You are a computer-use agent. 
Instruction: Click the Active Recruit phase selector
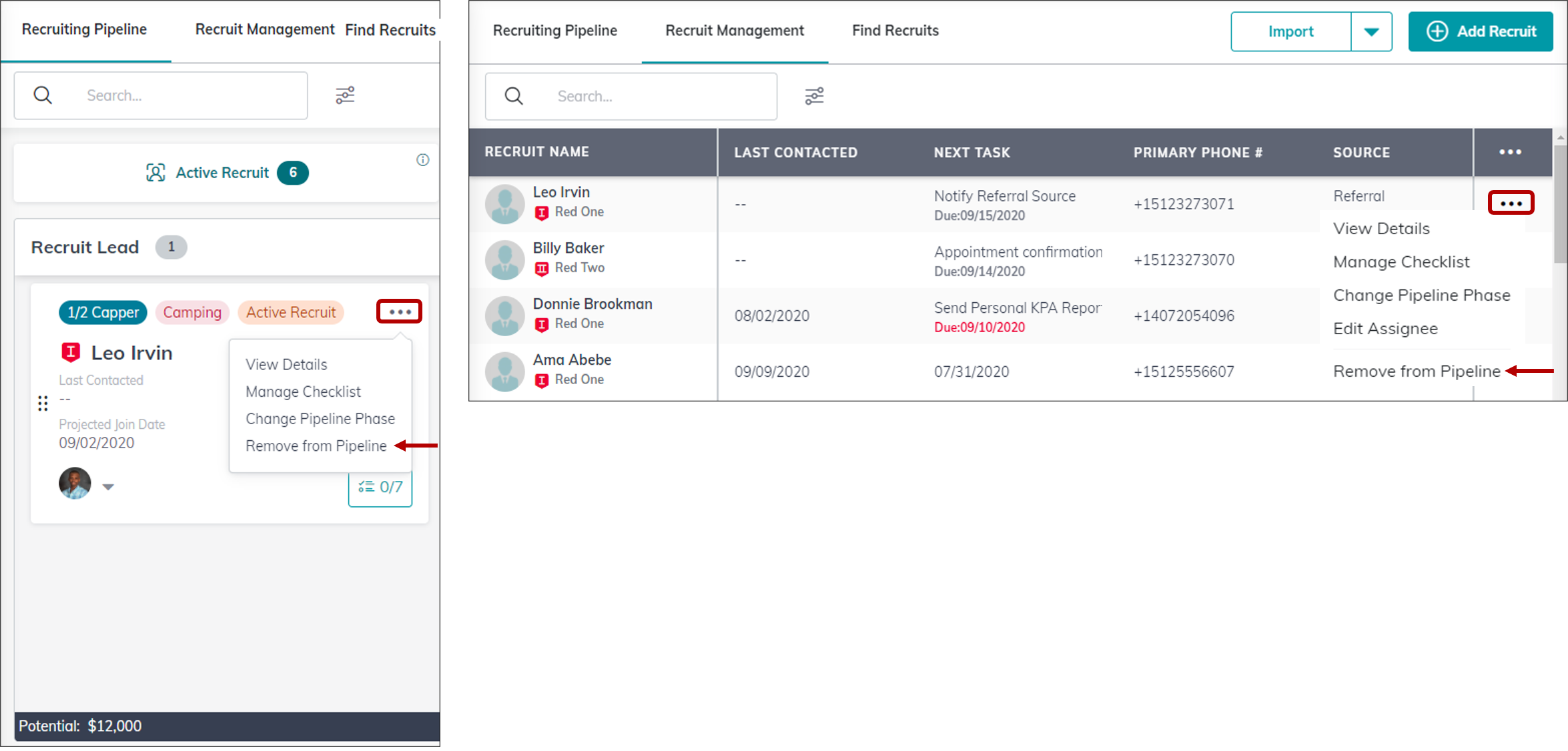click(x=226, y=173)
